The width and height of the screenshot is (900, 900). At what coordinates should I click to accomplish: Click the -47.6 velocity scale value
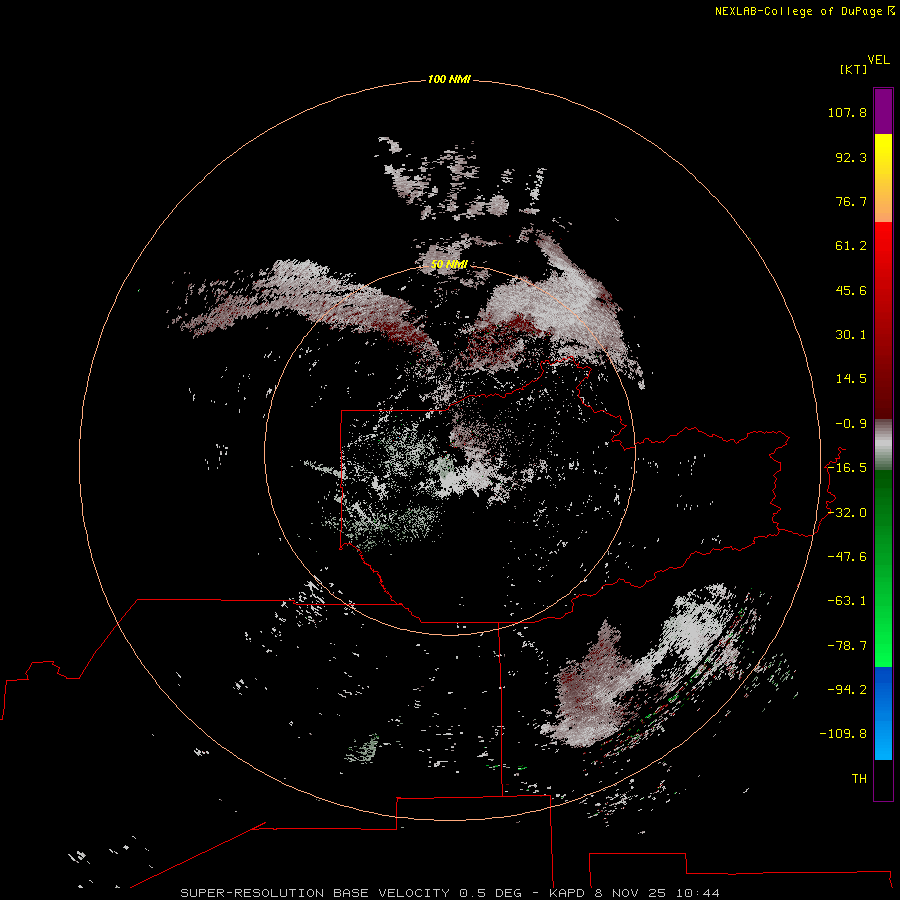(x=847, y=557)
